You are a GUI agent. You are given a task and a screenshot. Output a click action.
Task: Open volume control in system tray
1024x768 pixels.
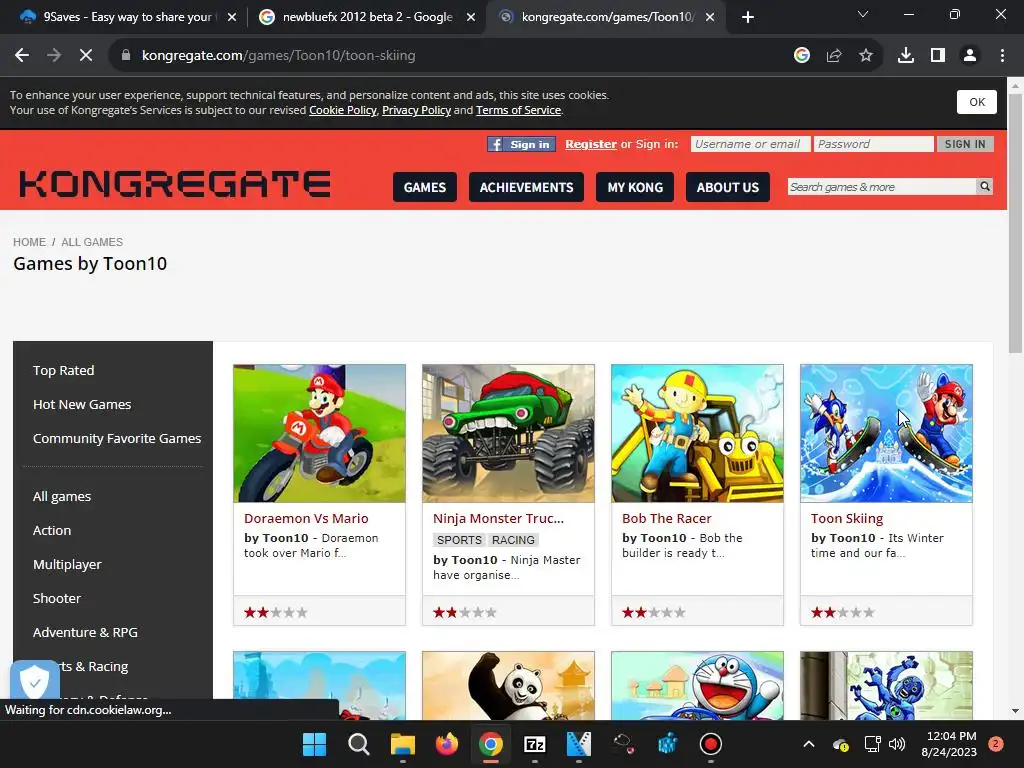897,744
